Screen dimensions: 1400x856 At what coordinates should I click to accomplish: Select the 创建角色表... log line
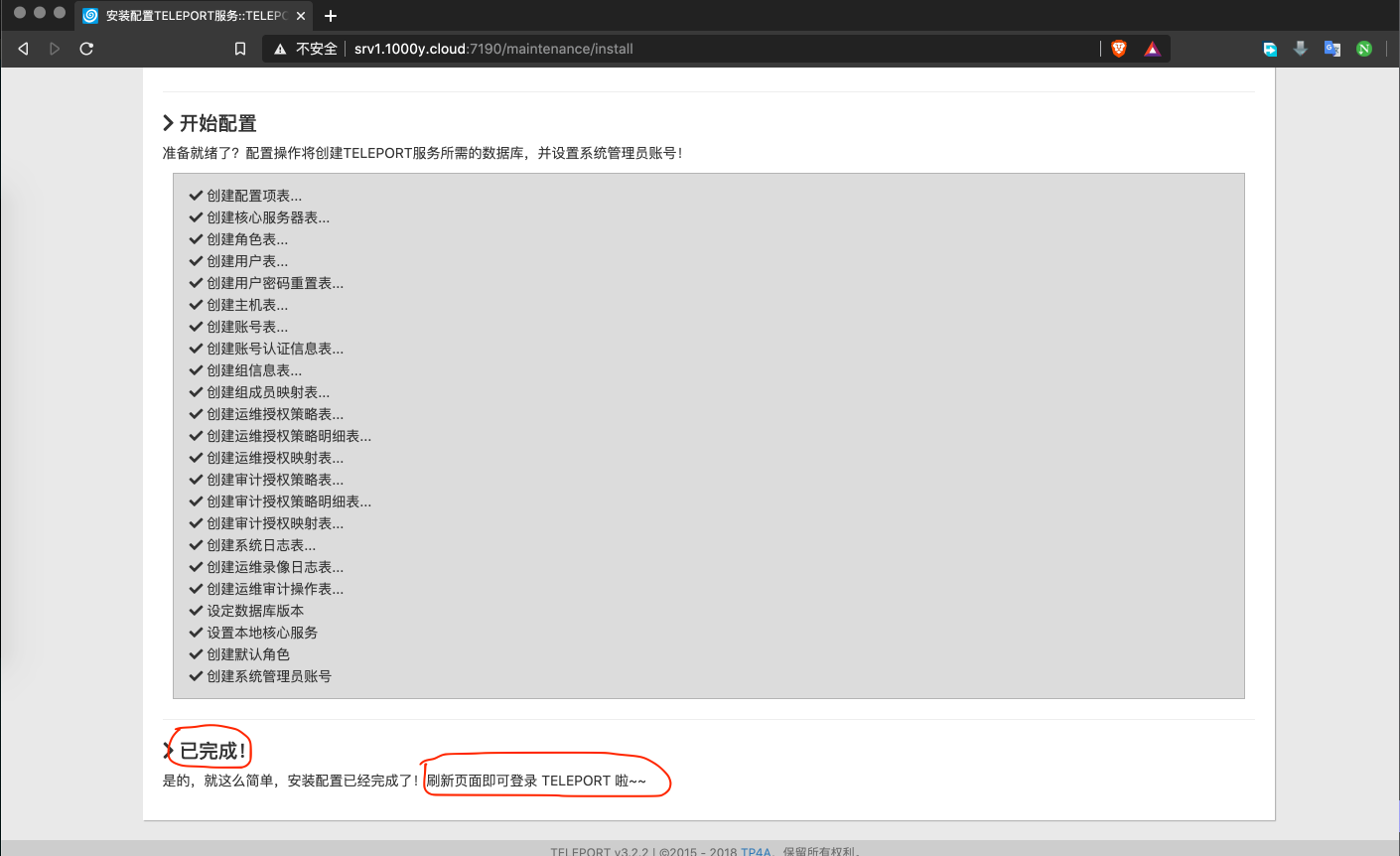238,239
